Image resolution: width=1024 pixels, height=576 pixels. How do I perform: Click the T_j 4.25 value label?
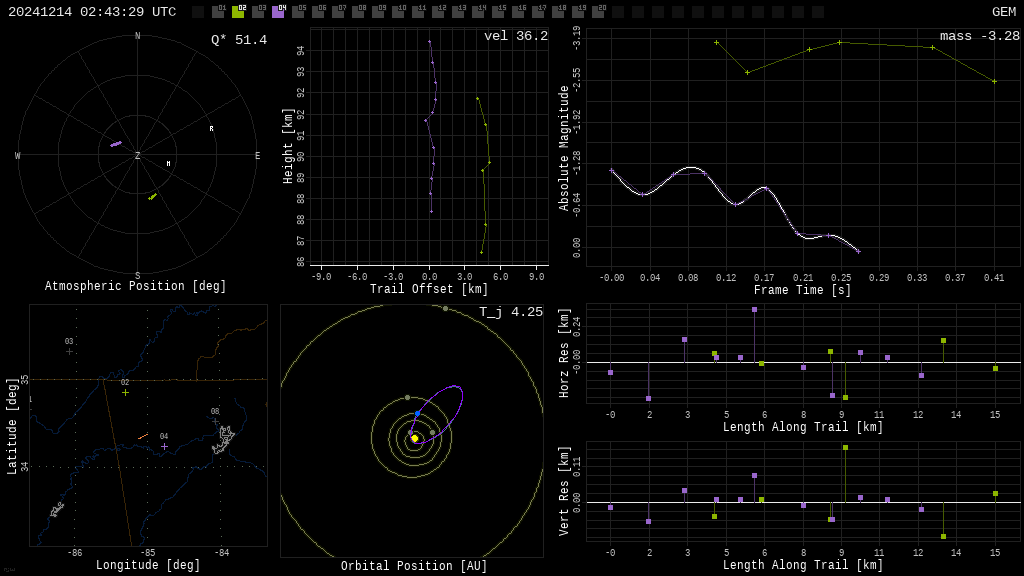click(510, 312)
